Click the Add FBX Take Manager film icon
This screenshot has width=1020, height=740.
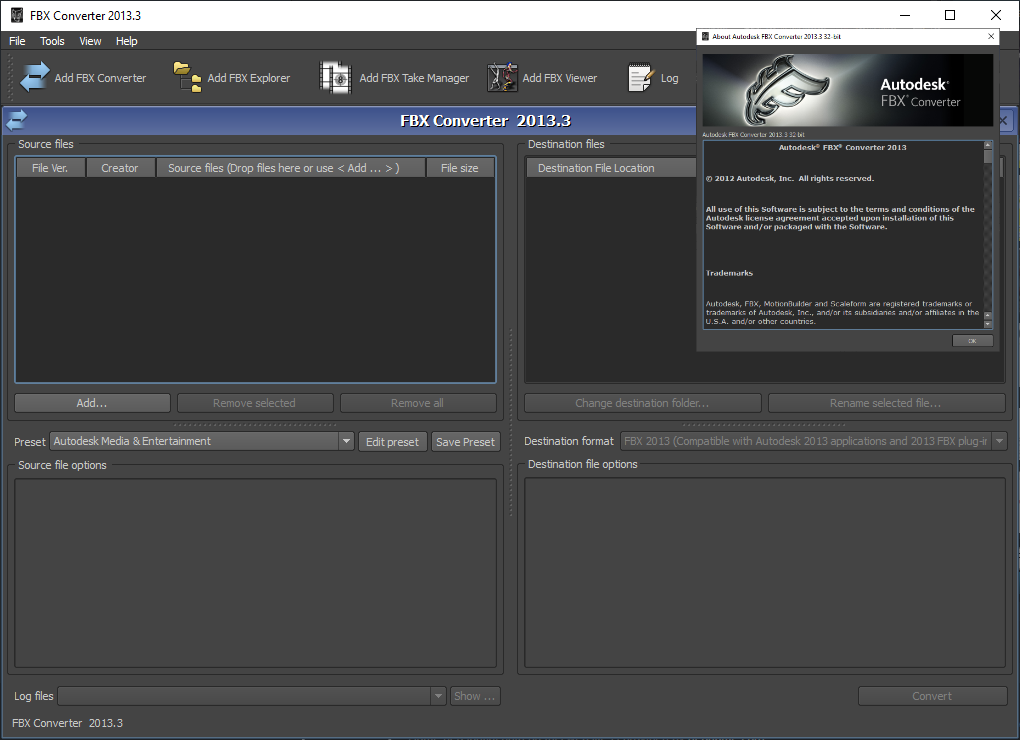pyautogui.click(x=336, y=77)
